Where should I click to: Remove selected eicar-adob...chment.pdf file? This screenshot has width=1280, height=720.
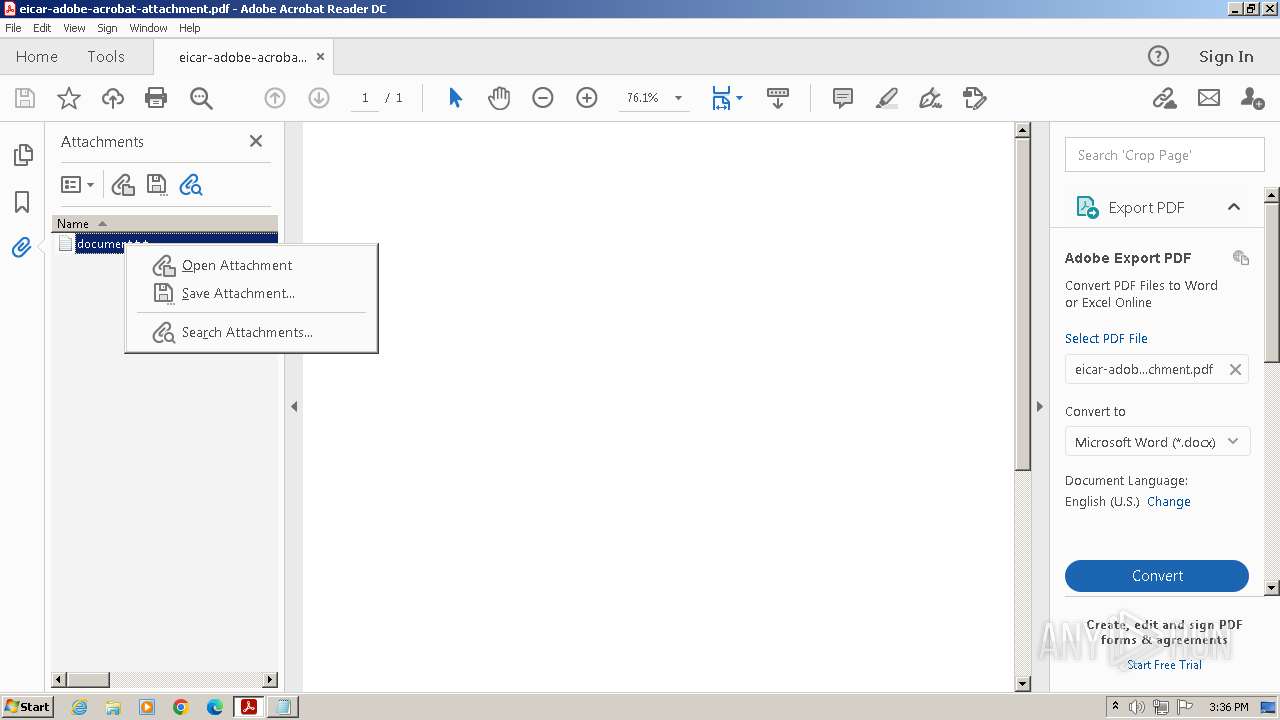(1235, 369)
